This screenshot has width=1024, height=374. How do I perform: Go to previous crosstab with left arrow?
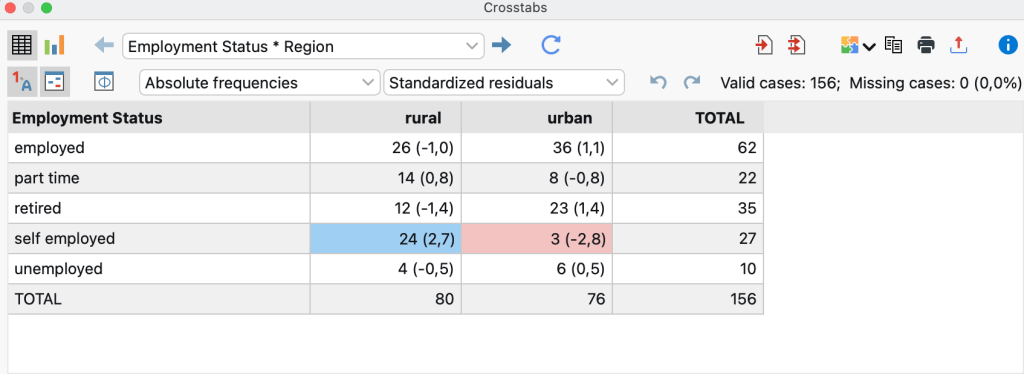[104, 45]
